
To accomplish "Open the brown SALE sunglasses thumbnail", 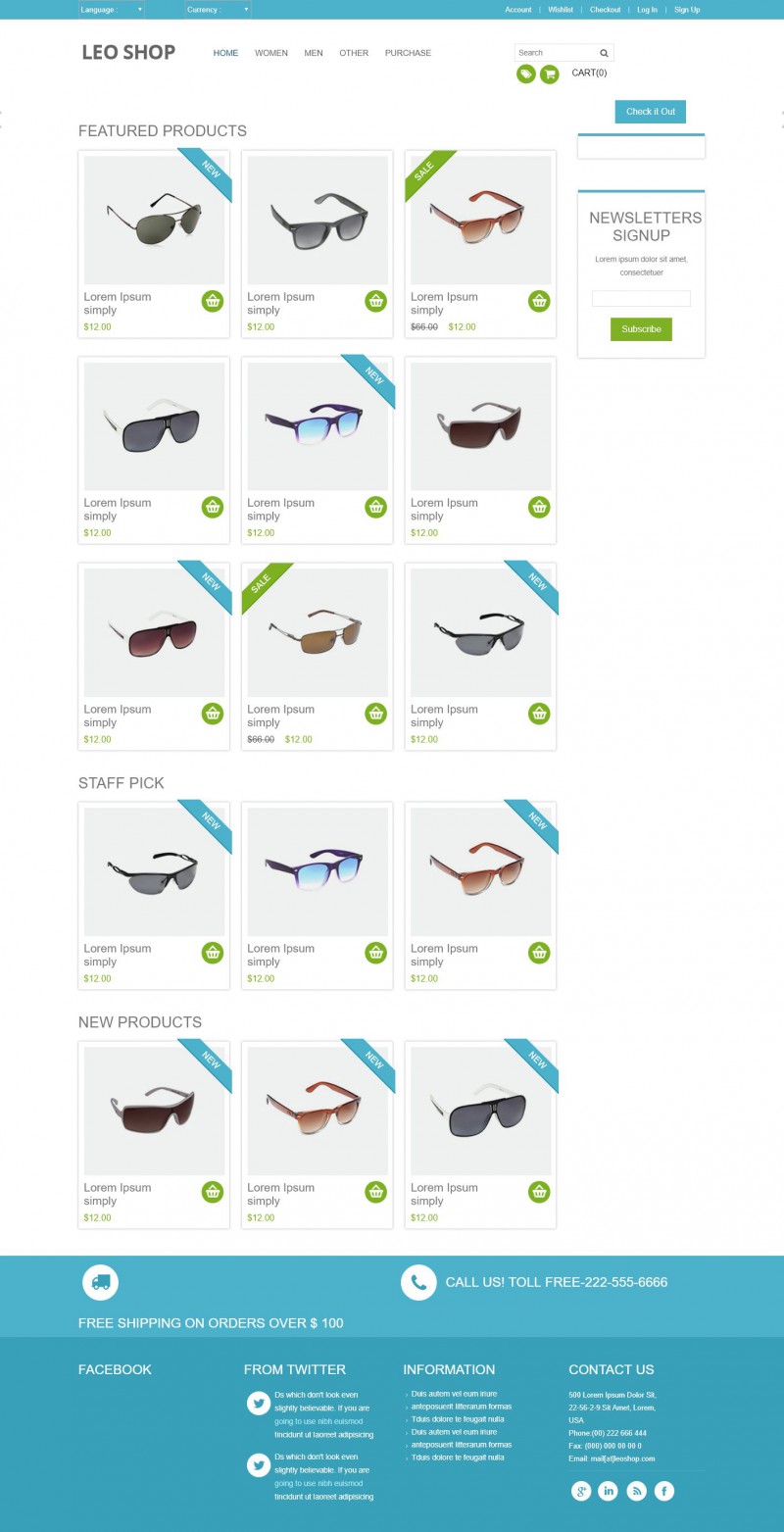I will (317, 633).
